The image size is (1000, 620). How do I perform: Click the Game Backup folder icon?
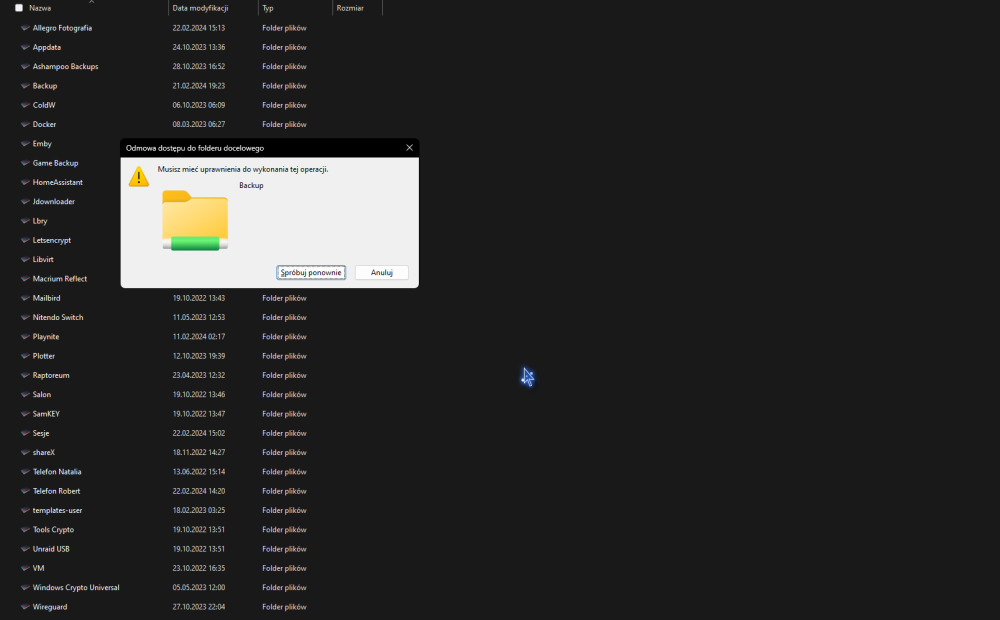26,163
